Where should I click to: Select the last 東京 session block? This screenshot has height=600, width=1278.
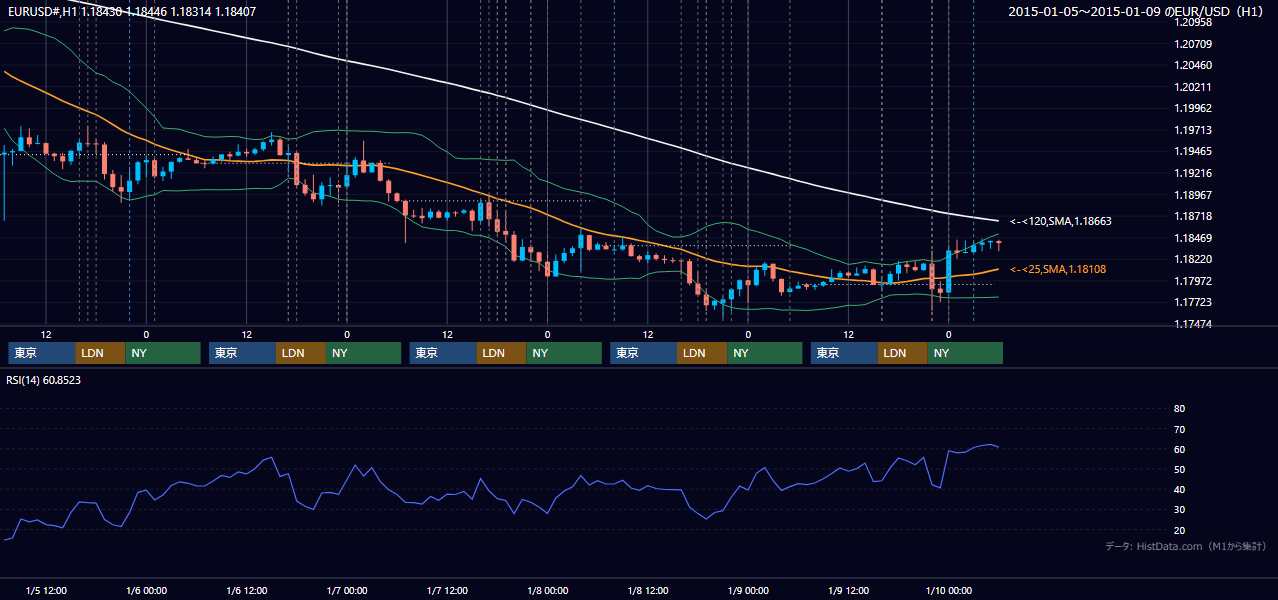coord(844,353)
